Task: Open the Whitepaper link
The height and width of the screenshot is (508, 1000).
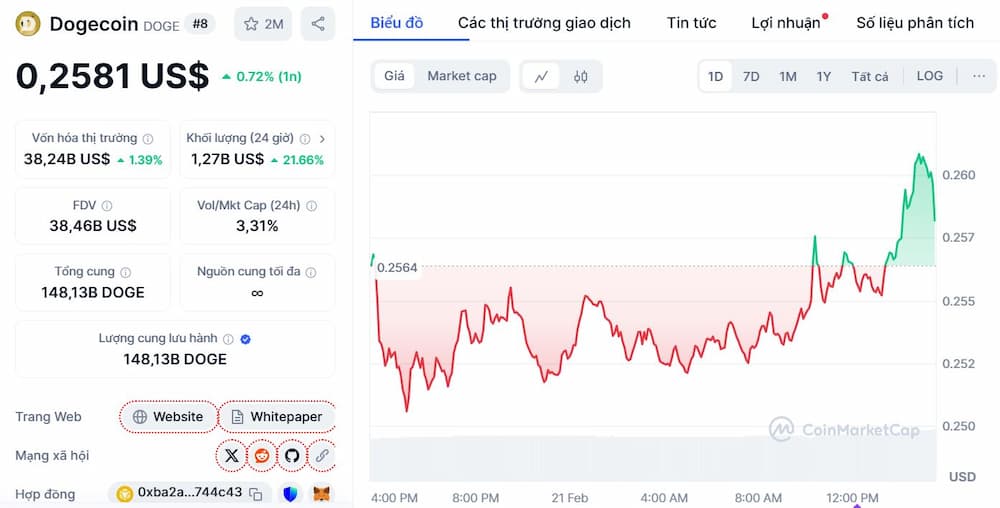Action: pyautogui.click(x=276, y=417)
